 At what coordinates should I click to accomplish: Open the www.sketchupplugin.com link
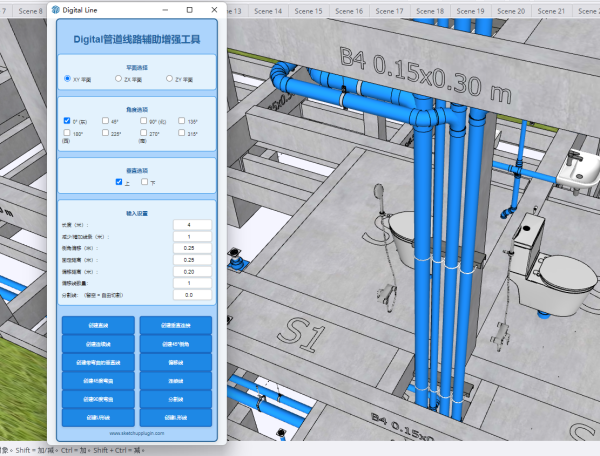click(x=136, y=435)
